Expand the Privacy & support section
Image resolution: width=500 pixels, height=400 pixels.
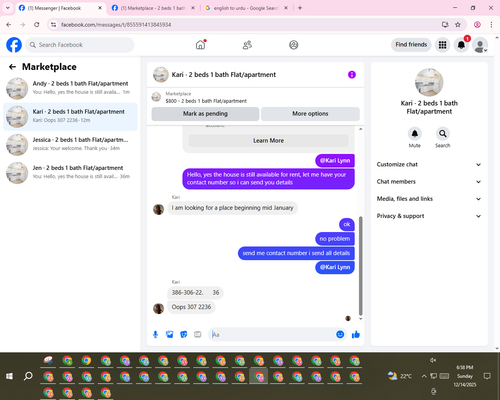tap(429, 216)
